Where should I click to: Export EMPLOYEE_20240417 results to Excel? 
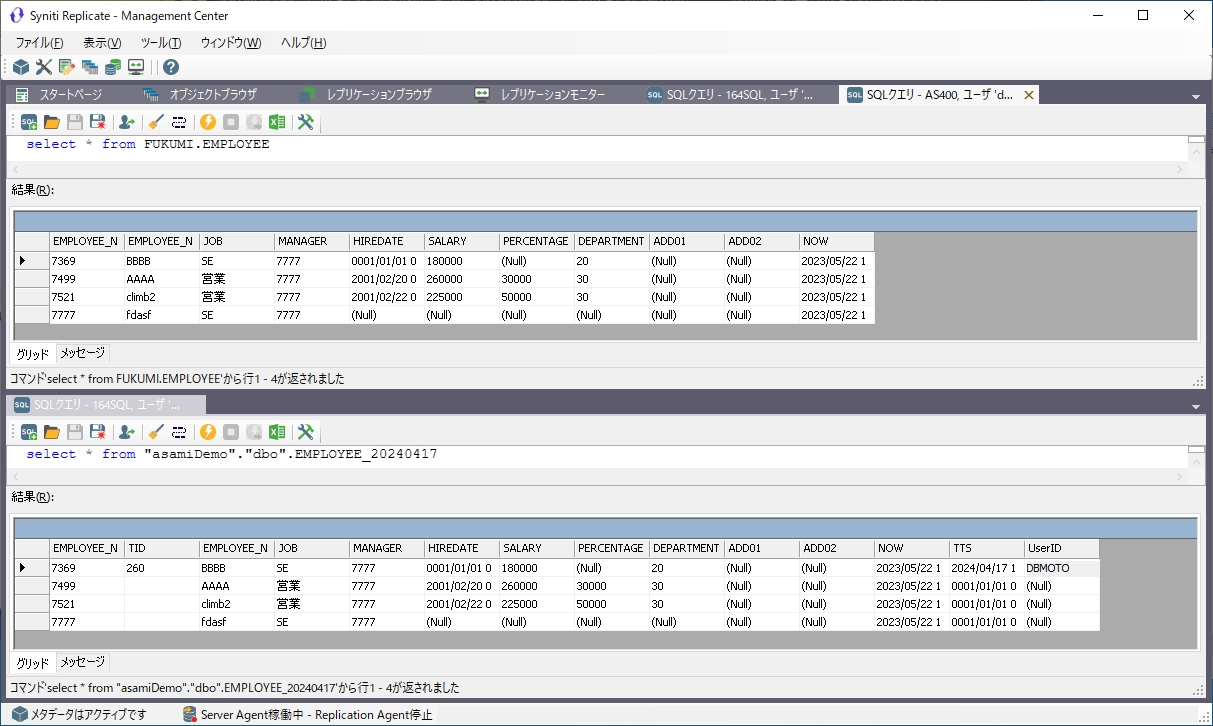coord(277,432)
